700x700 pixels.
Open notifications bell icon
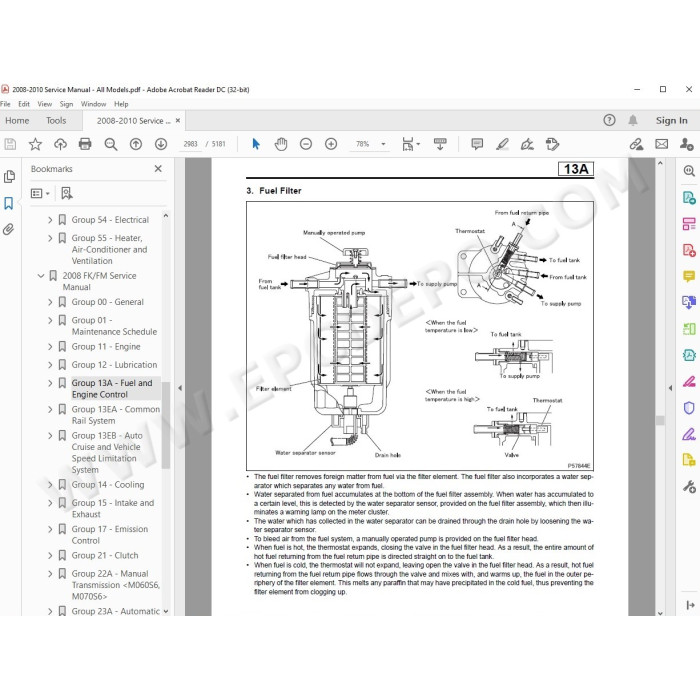click(633, 120)
